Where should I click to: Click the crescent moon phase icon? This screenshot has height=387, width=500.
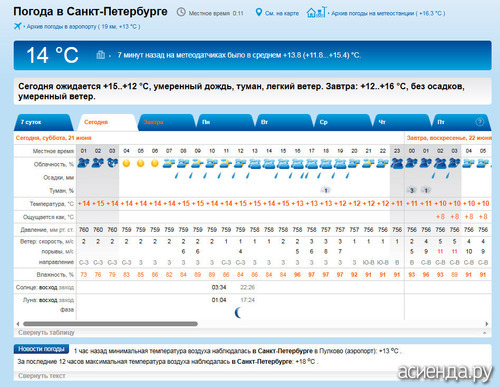coord(238,313)
